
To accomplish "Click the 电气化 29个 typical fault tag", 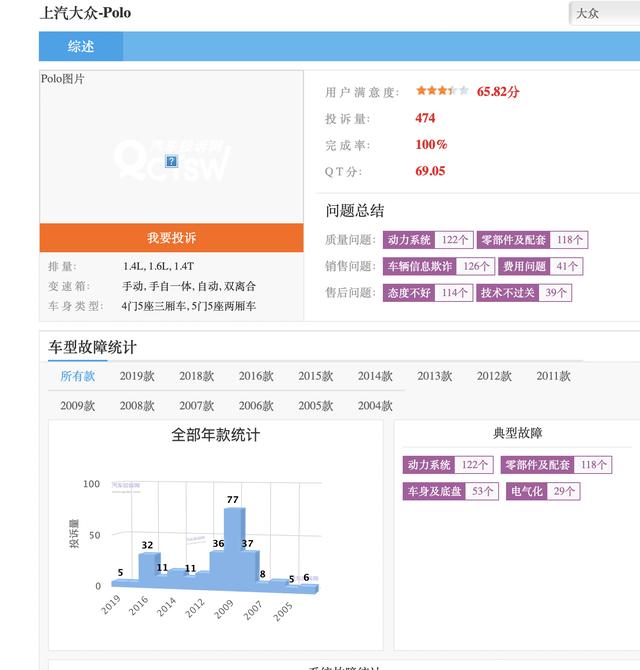I will [543, 491].
